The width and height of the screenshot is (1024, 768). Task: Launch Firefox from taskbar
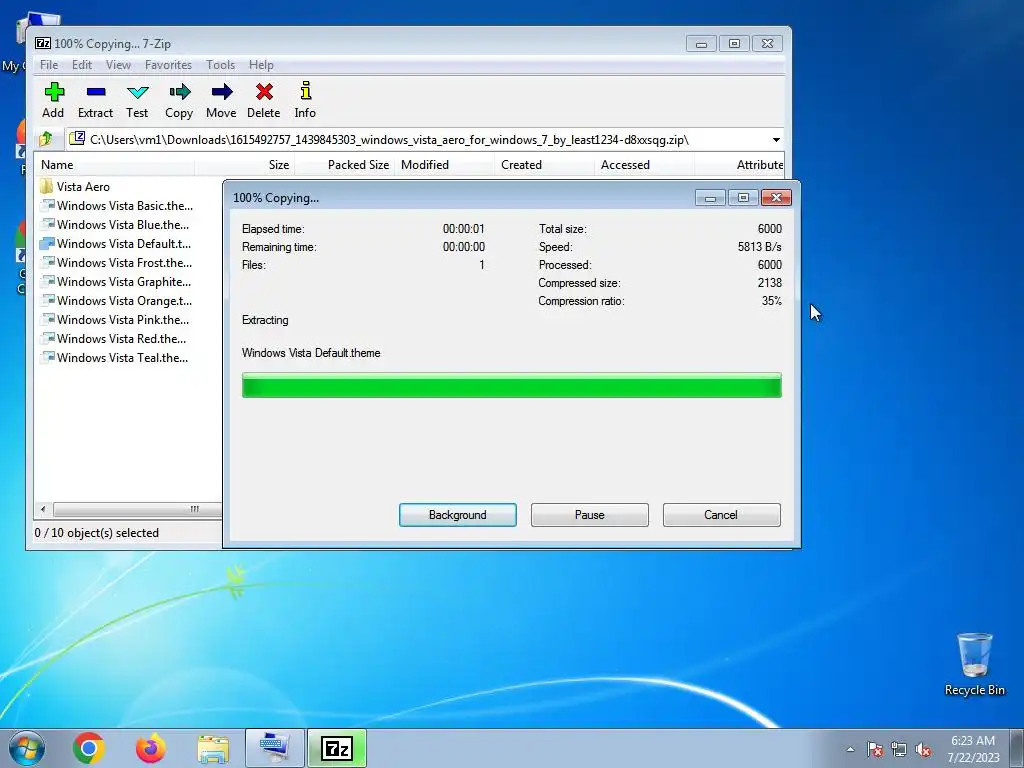[151, 748]
